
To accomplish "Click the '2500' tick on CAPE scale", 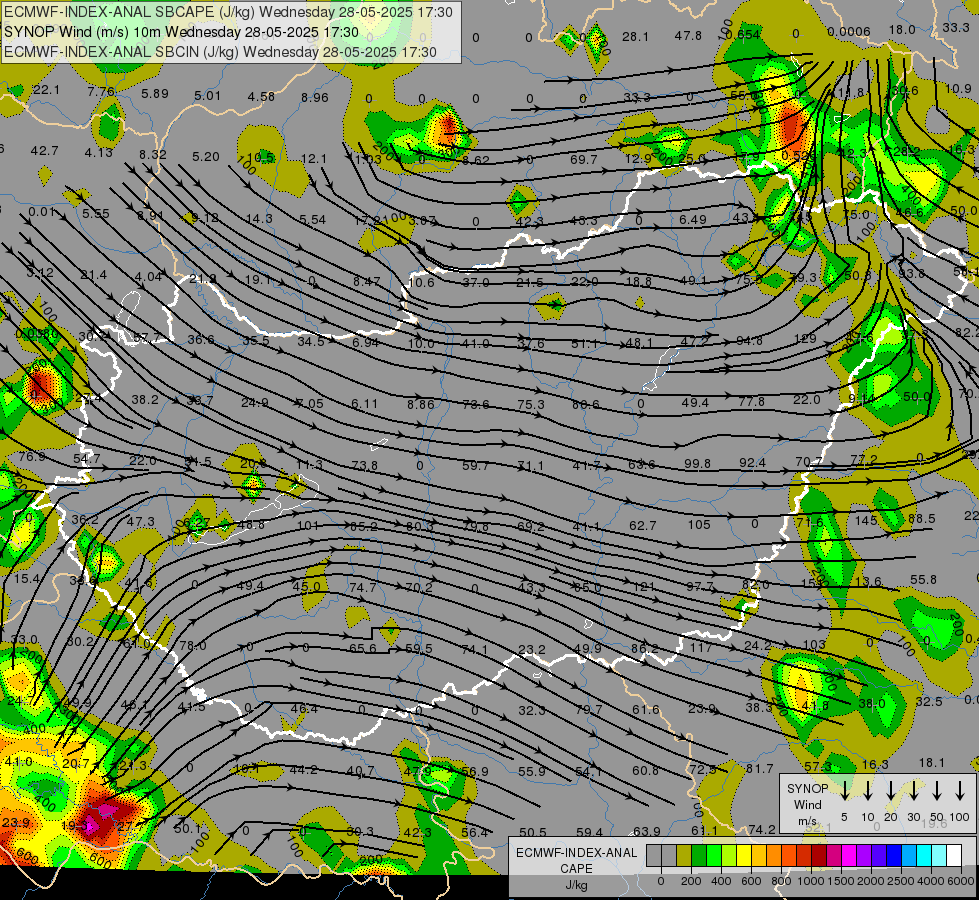I will [900, 881].
